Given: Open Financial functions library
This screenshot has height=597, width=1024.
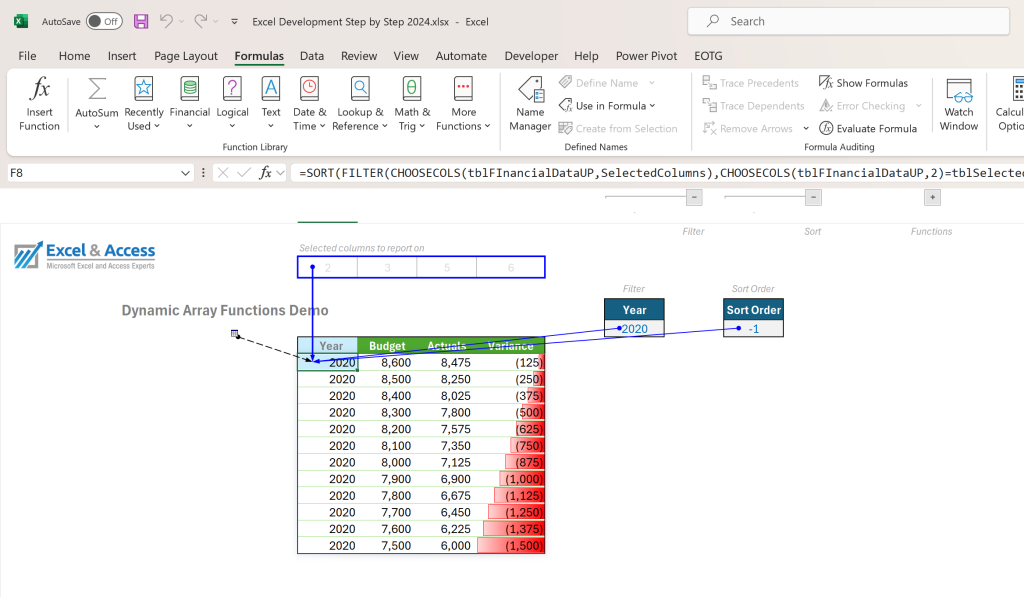Looking at the screenshot, I should (x=189, y=105).
